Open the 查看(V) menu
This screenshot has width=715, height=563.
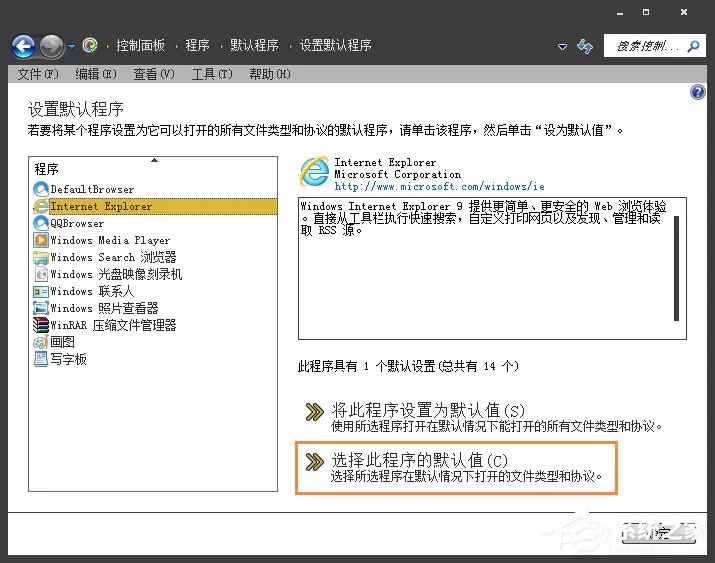154,74
